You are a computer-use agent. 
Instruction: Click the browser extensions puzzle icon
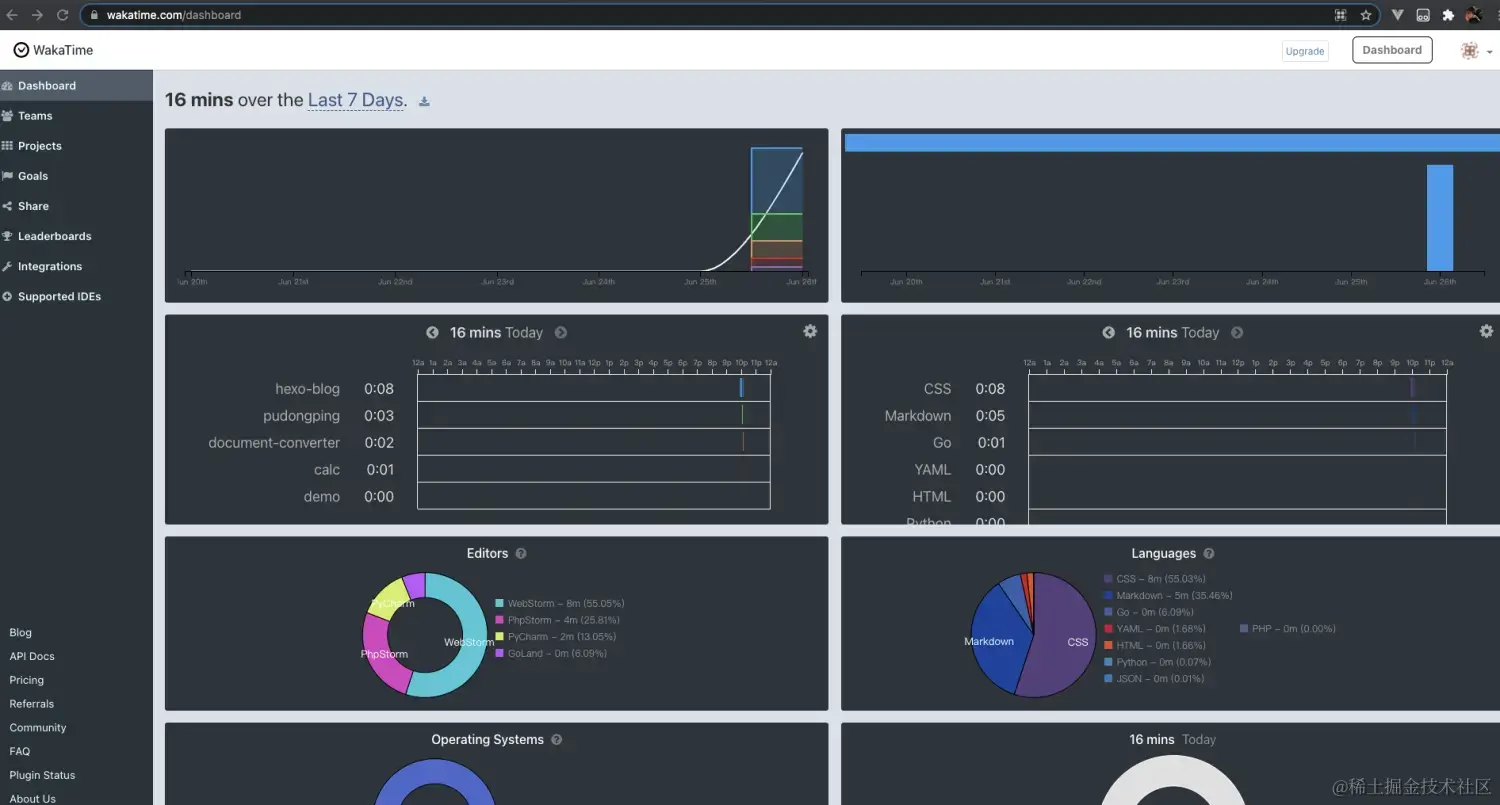tap(1448, 15)
